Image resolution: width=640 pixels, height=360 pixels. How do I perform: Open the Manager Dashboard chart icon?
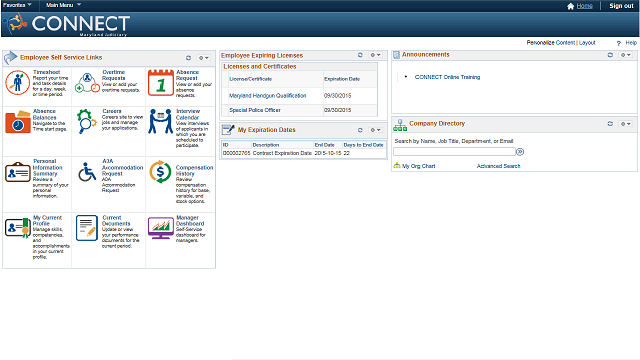coord(160,228)
